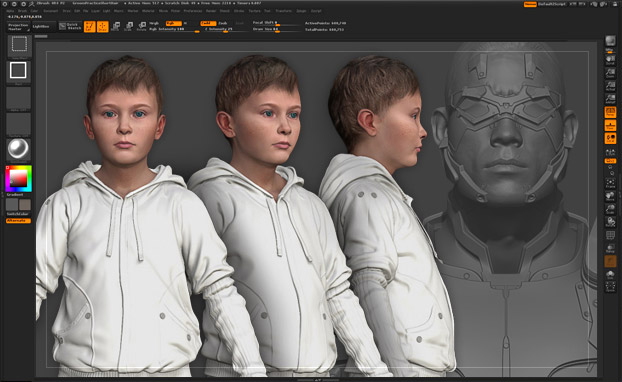This screenshot has width=622, height=382.
Task: Open the current brush thumbnail picker
Action: tap(19, 46)
